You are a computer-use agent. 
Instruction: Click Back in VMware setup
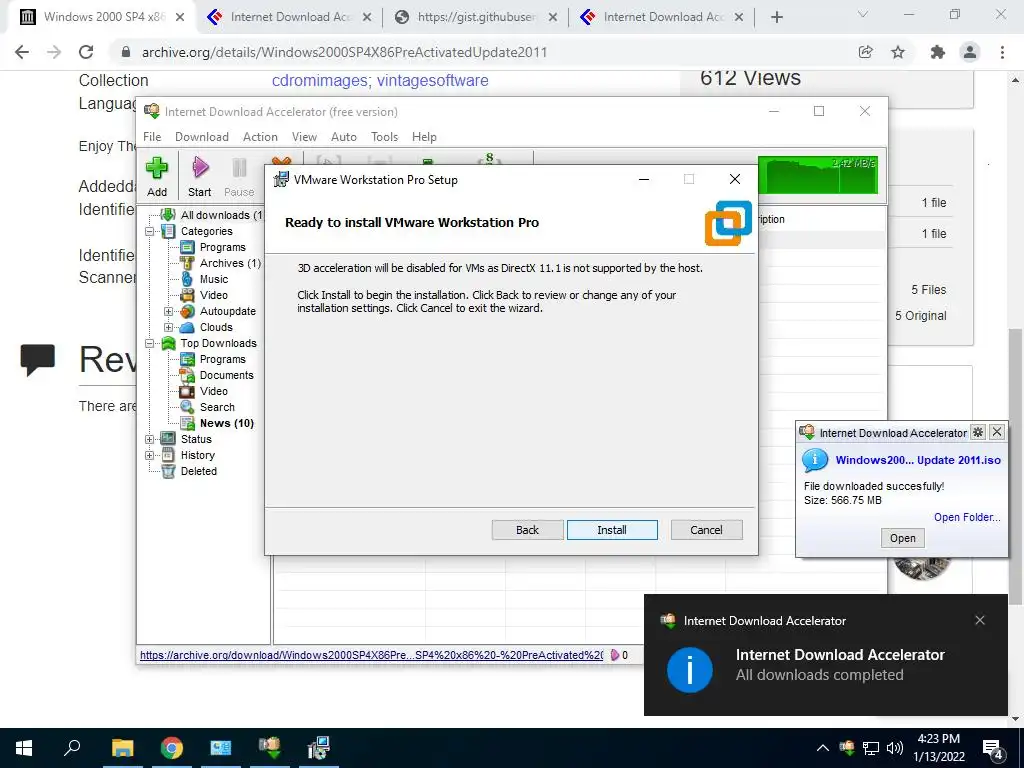pos(528,530)
